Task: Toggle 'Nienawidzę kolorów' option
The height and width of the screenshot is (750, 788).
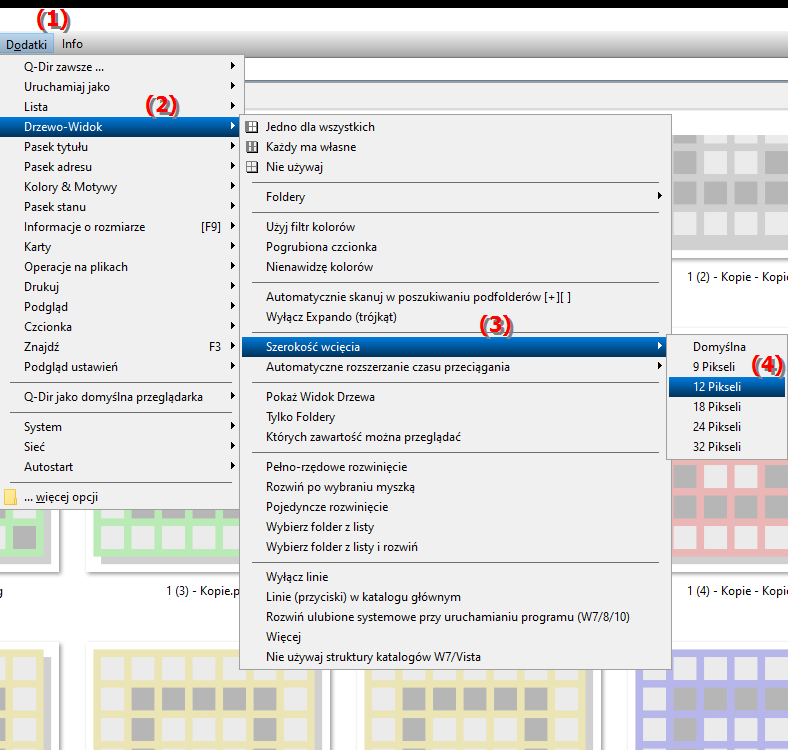Action: pyautogui.click(x=455, y=267)
